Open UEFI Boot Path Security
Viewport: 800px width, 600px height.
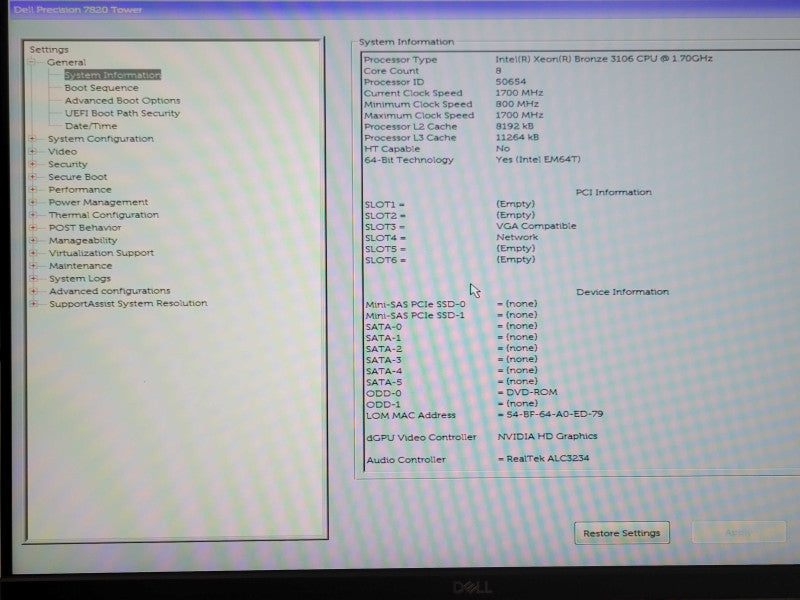[122, 113]
